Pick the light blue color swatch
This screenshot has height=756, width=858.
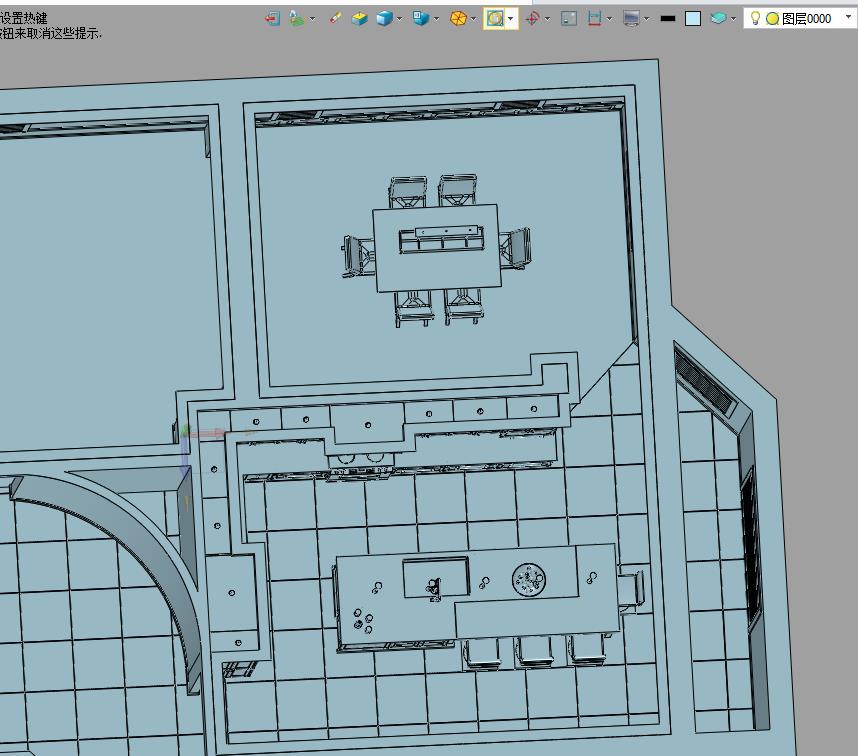(x=693, y=19)
